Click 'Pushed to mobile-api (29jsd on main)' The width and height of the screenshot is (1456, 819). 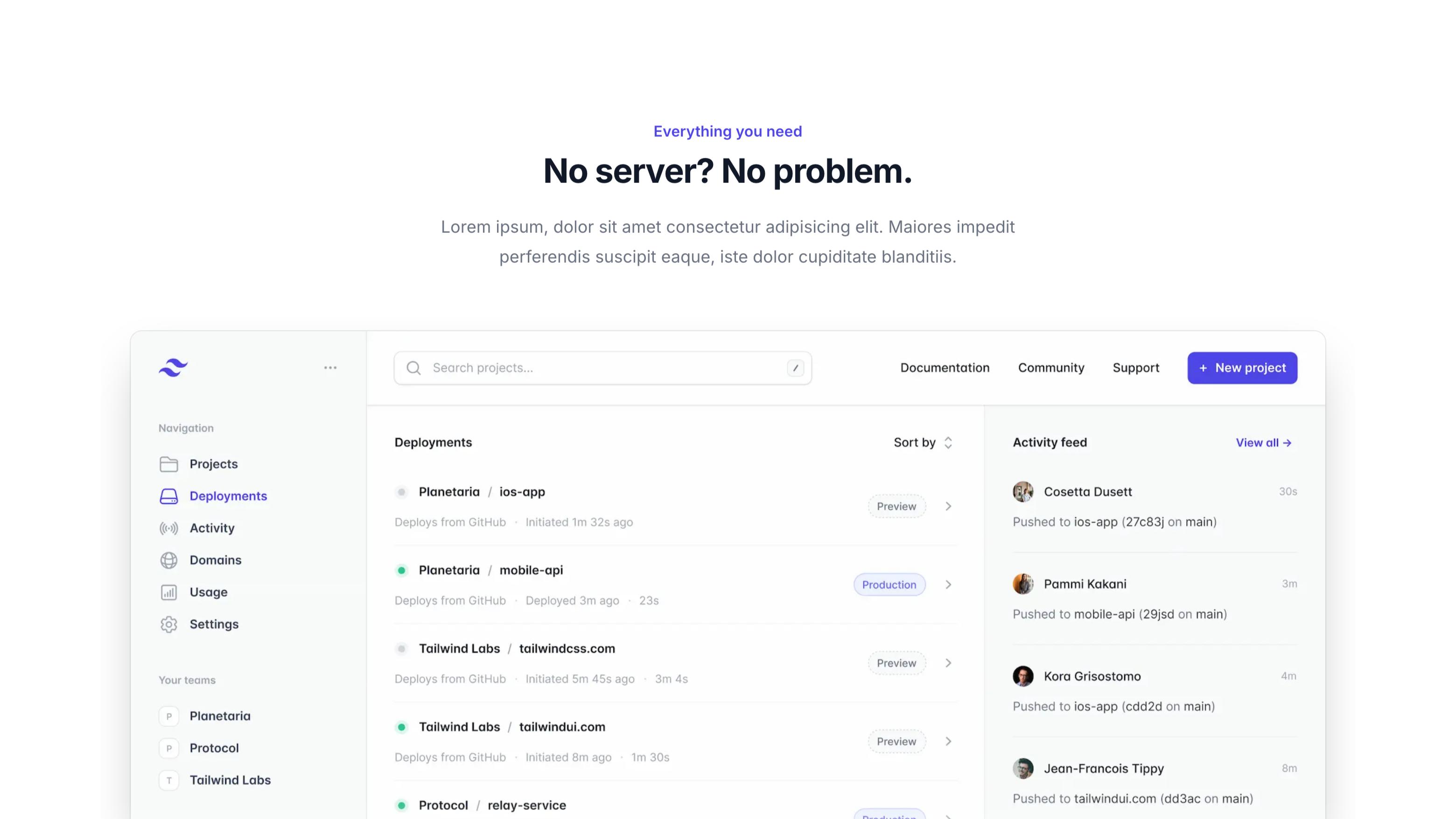[x=1120, y=615]
